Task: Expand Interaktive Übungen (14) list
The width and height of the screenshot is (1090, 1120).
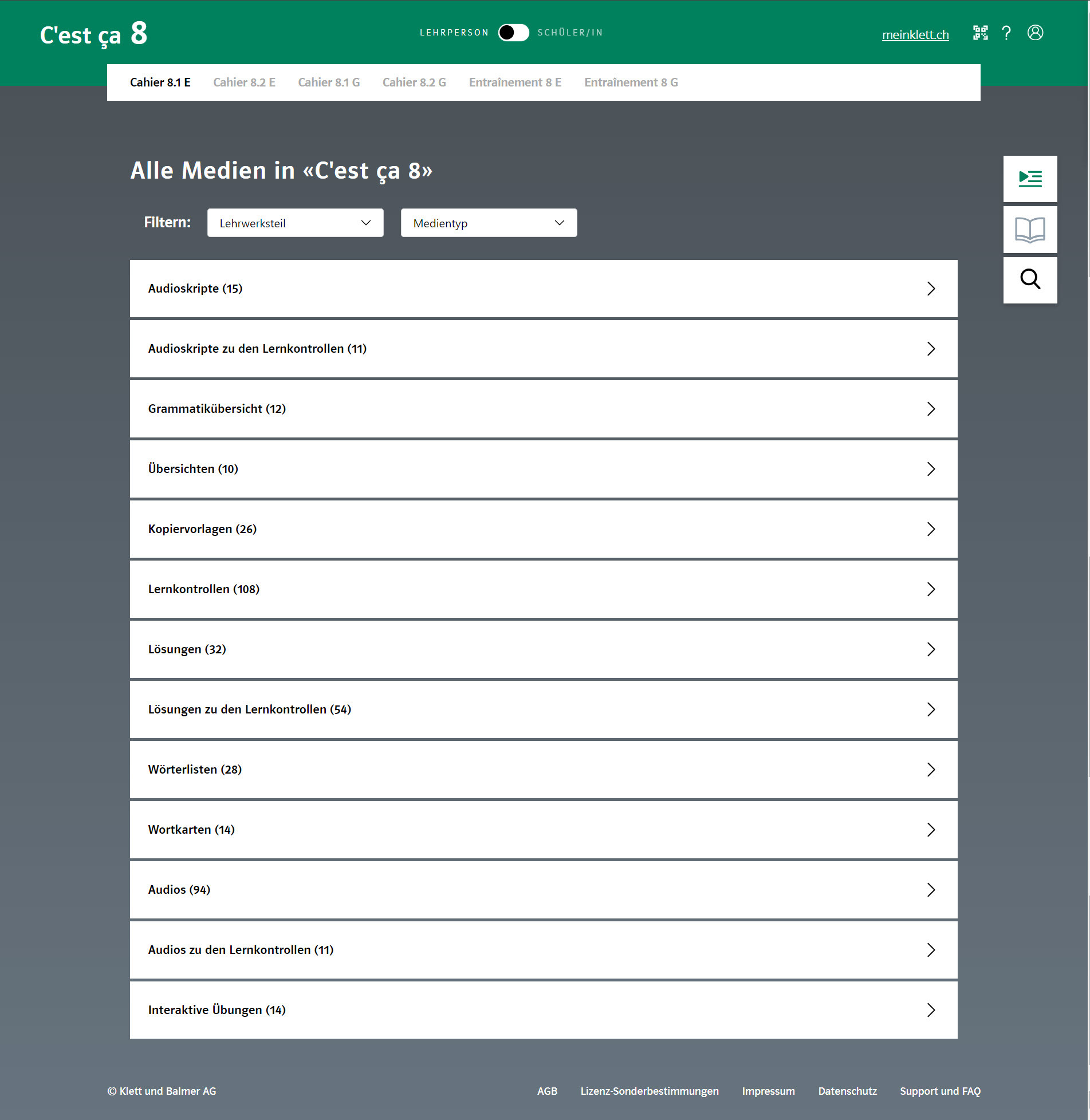Action: [543, 1010]
